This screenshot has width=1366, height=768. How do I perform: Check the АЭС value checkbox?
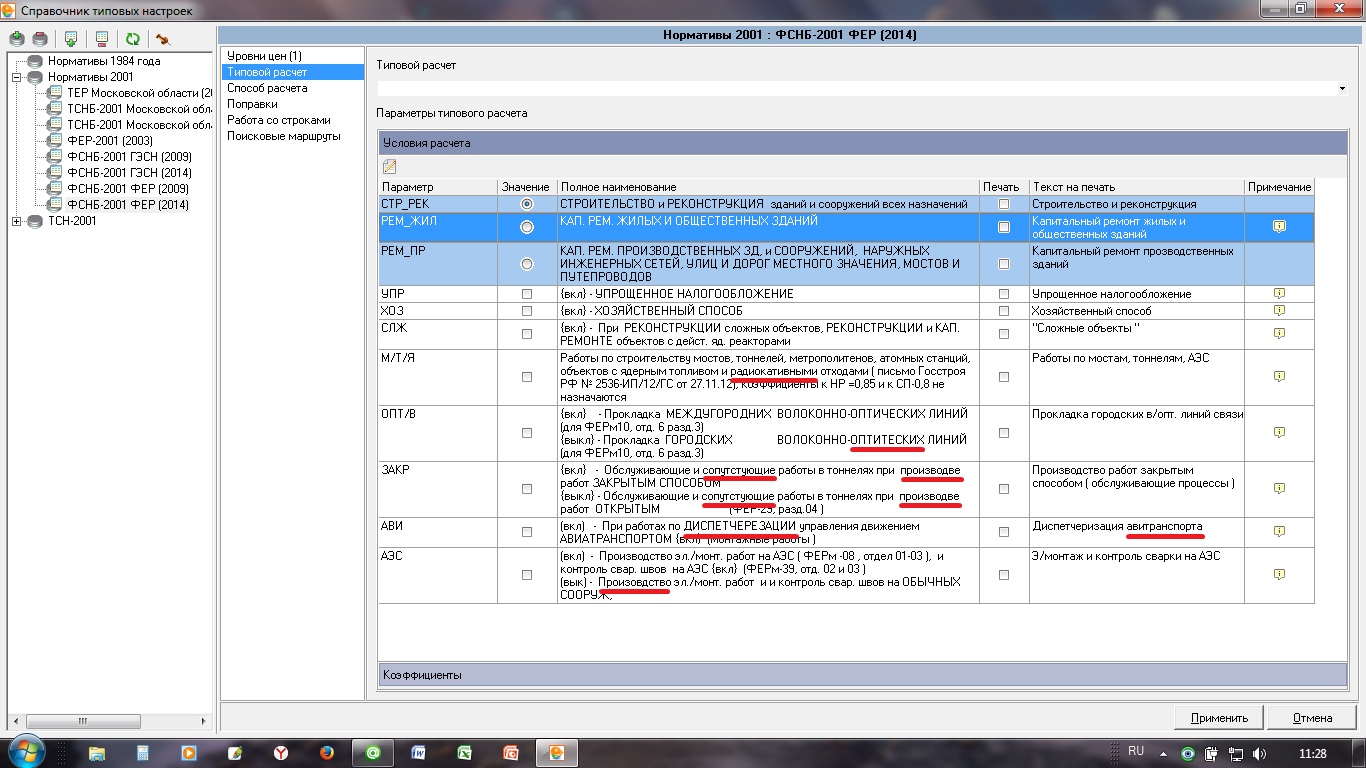tap(527, 575)
